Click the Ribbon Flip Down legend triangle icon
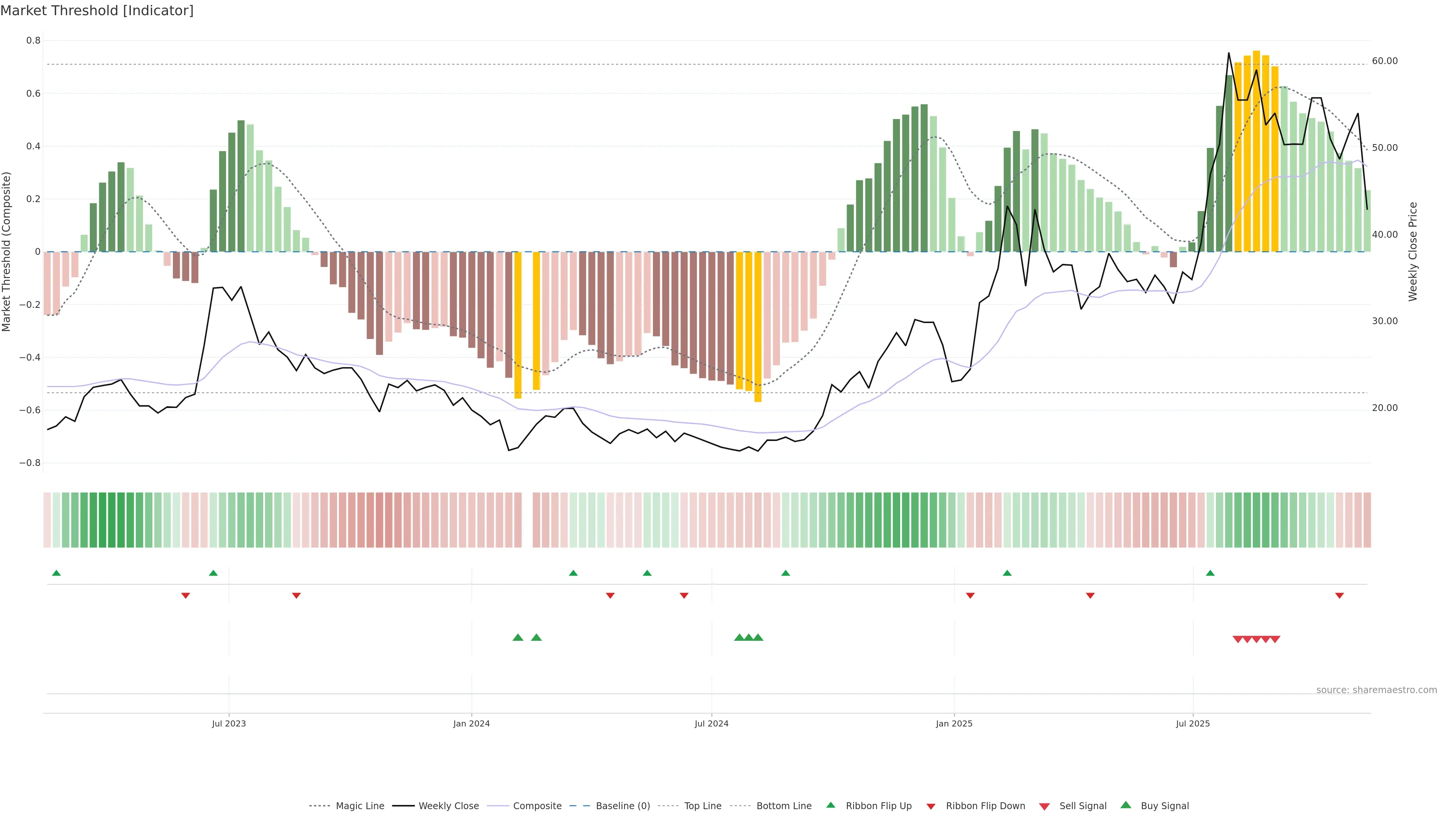This screenshot has width=1456, height=819. (x=930, y=806)
